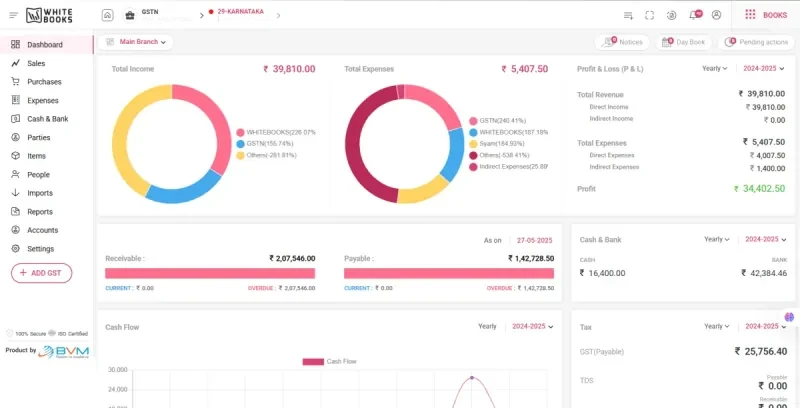
Task: Open the Tax 2024-2025 dropdown
Action: pyautogui.click(x=765, y=326)
